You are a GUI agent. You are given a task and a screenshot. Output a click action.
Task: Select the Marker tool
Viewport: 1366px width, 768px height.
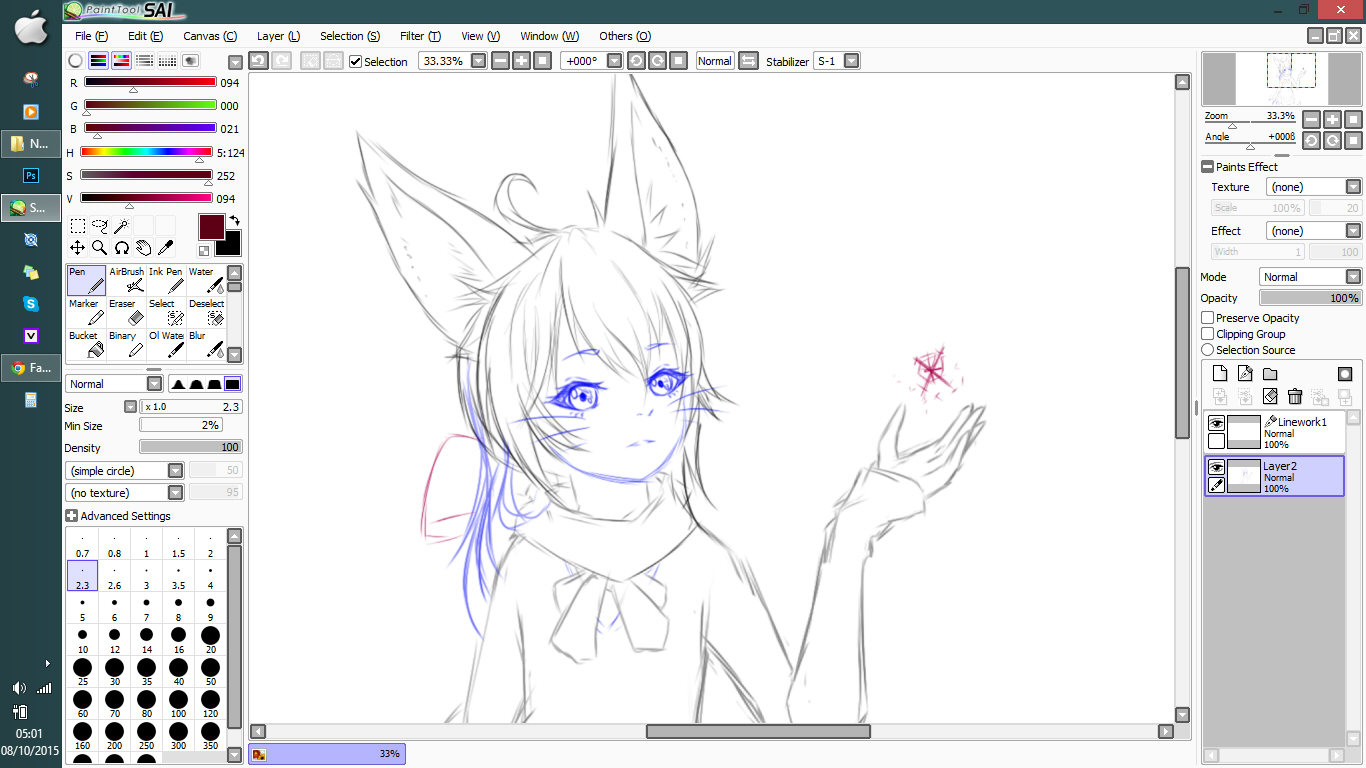[86, 312]
